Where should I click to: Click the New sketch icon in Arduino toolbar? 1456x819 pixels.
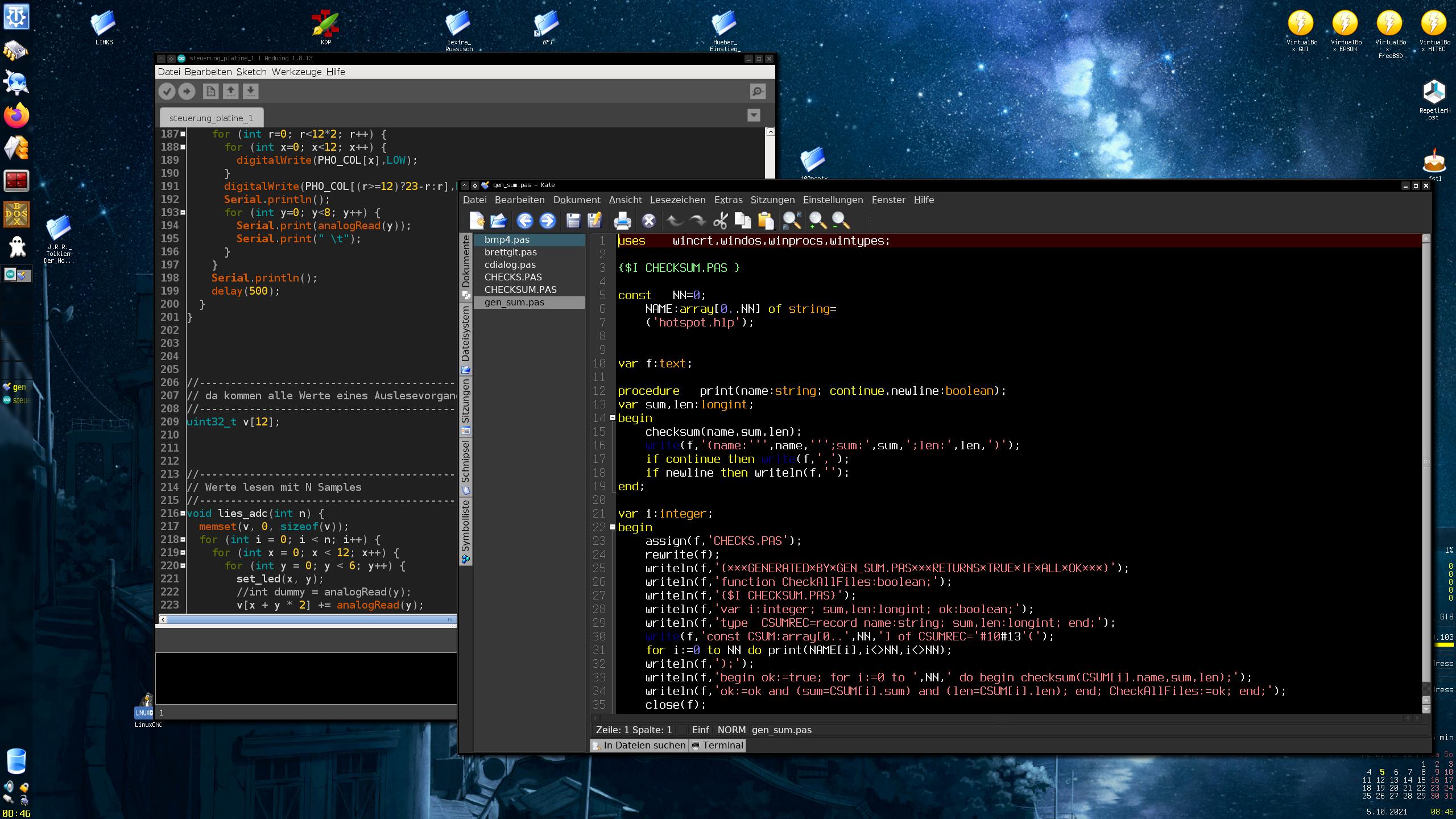(210, 91)
